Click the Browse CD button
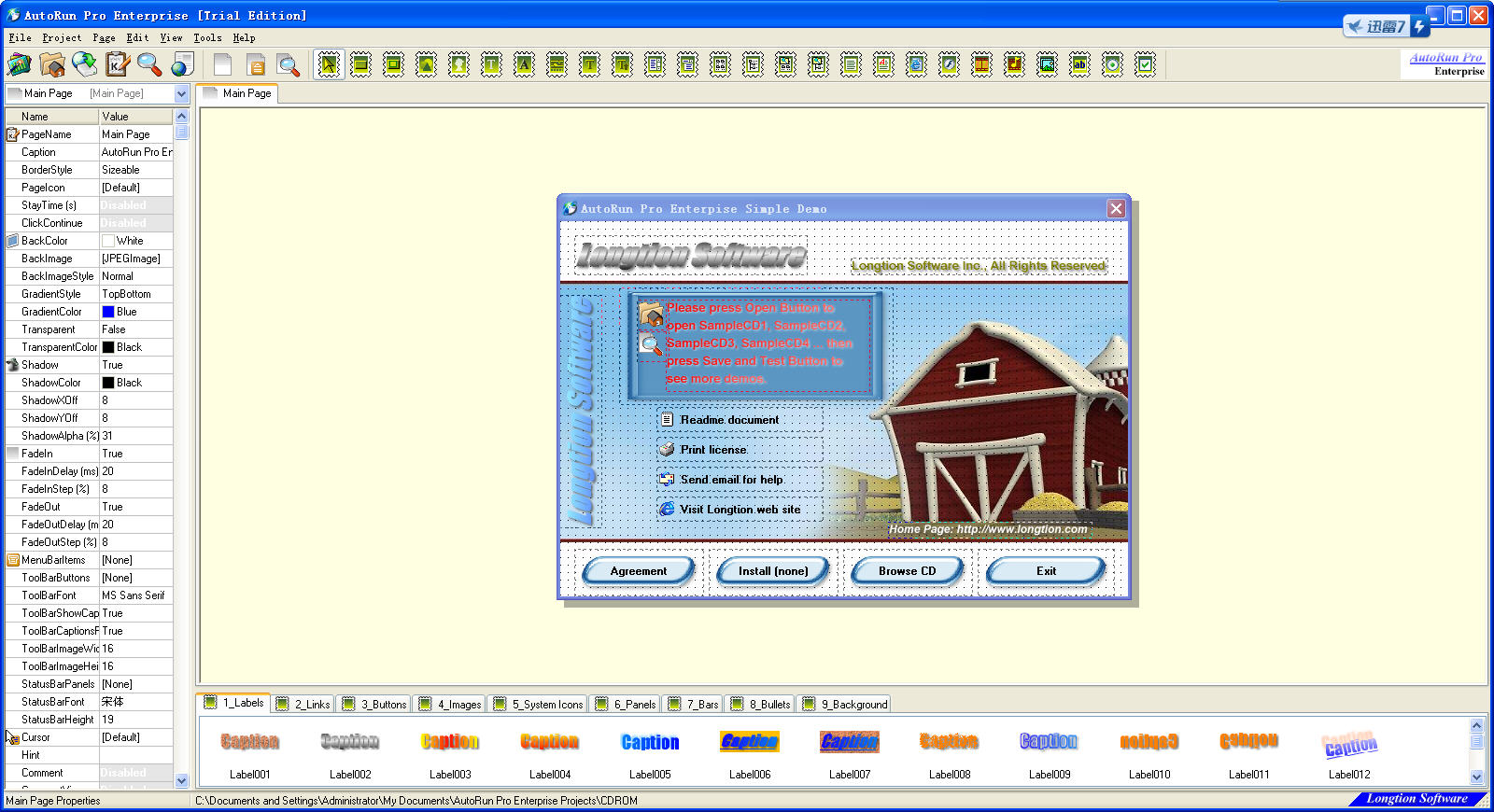 [907, 571]
